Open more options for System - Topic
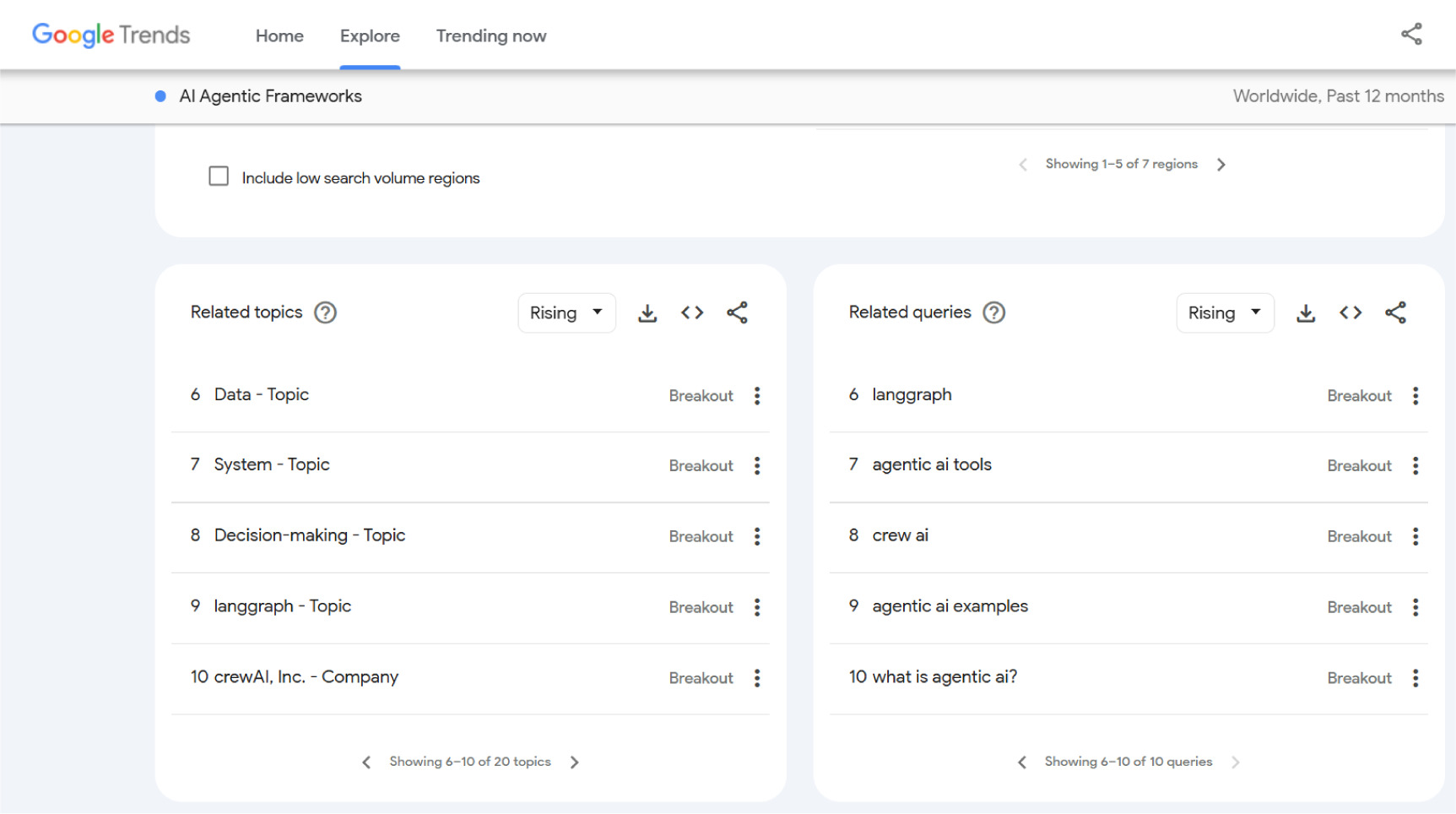Image resolution: width=1456 pixels, height=814 pixels. click(x=757, y=466)
